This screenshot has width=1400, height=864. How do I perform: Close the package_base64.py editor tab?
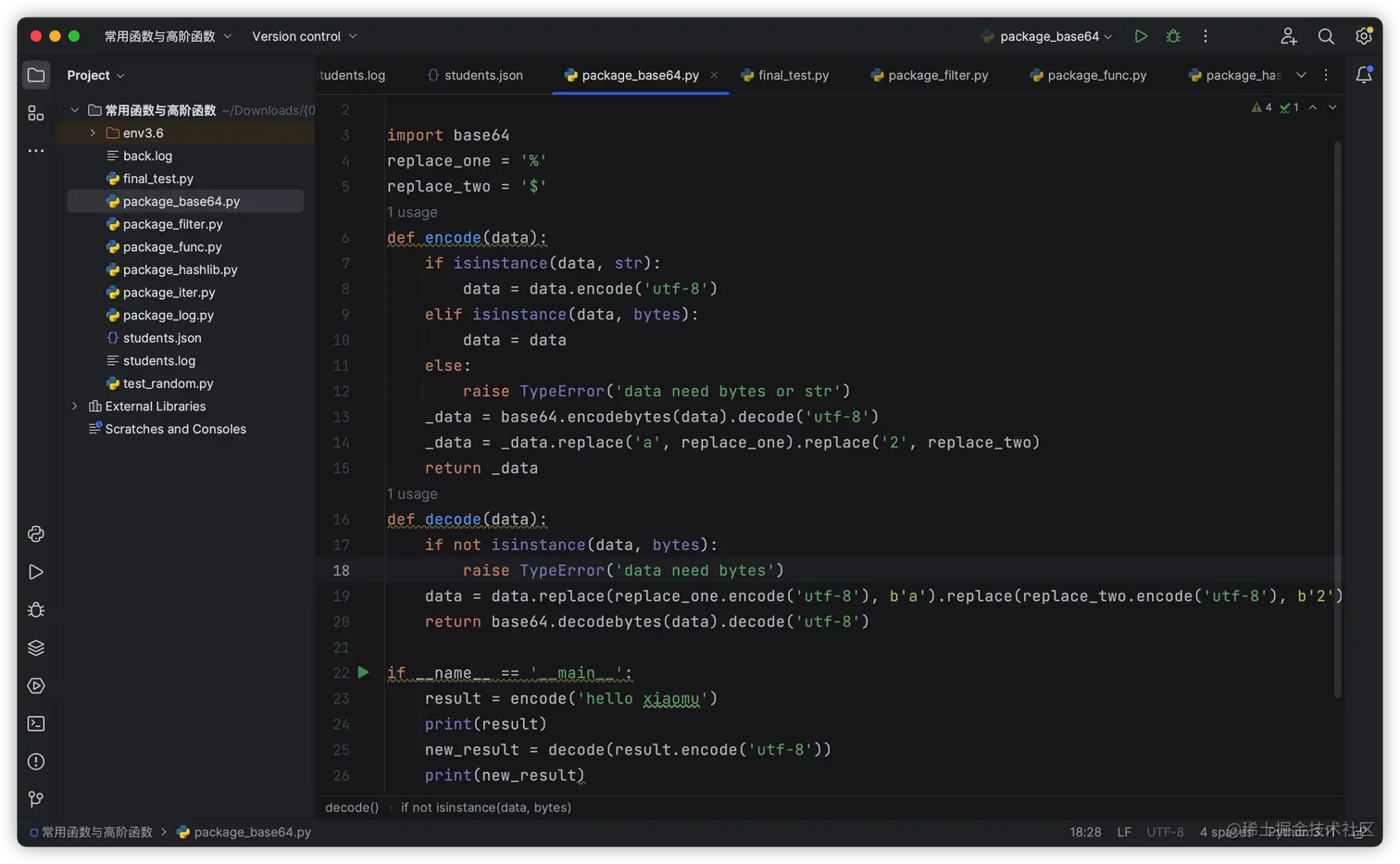(714, 75)
